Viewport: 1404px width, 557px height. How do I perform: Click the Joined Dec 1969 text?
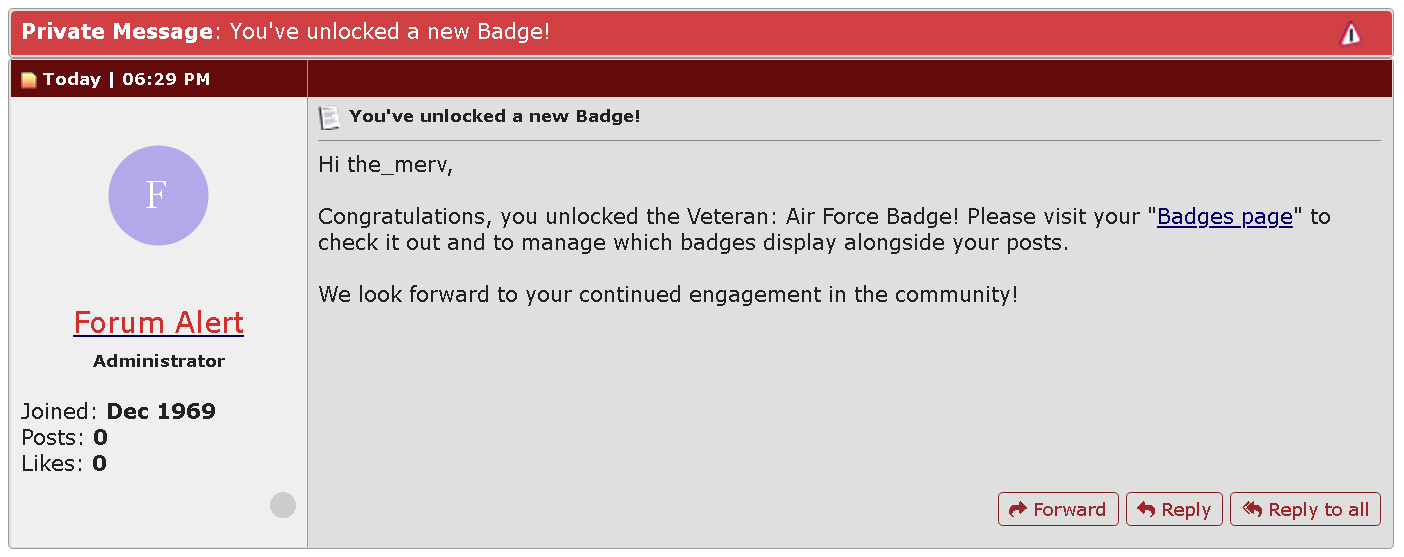coord(118,411)
